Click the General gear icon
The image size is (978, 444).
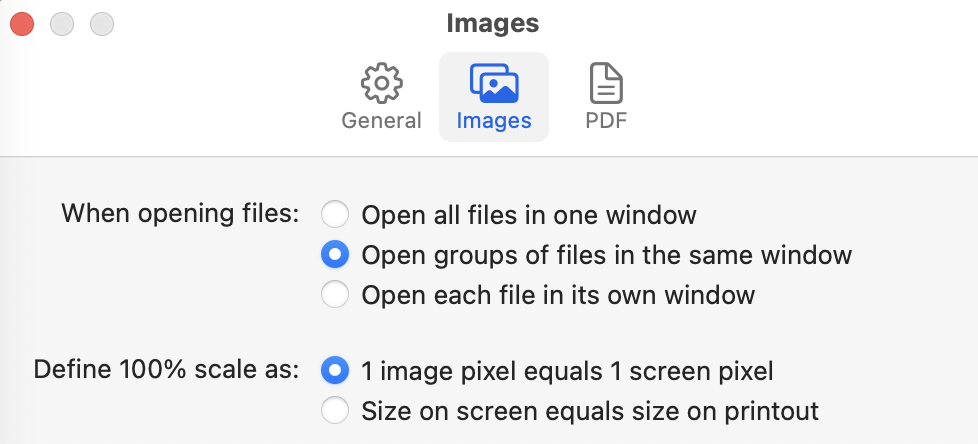click(x=381, y=84)
